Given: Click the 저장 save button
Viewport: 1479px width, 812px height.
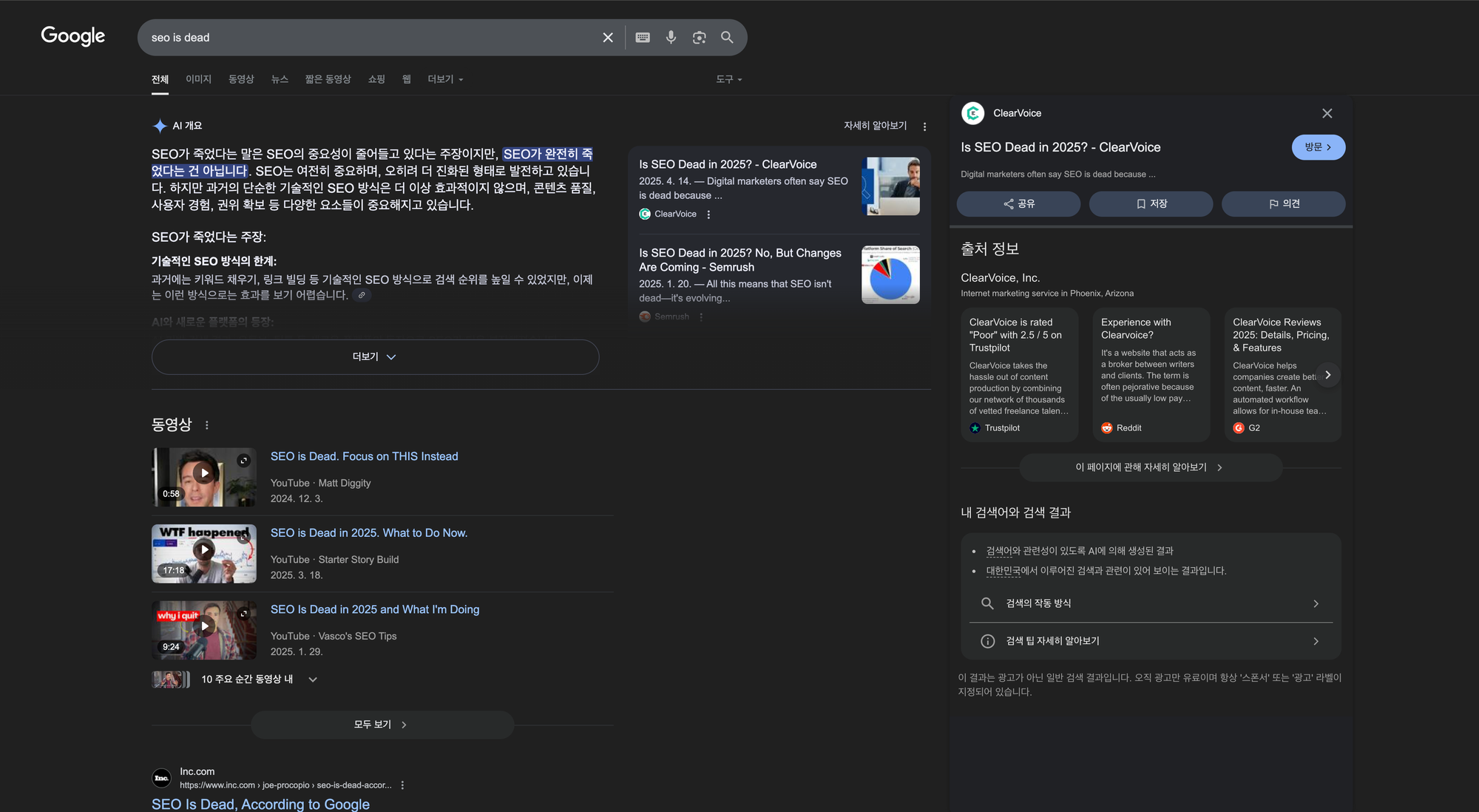Looking at the screenshot, I should 1151,204.
